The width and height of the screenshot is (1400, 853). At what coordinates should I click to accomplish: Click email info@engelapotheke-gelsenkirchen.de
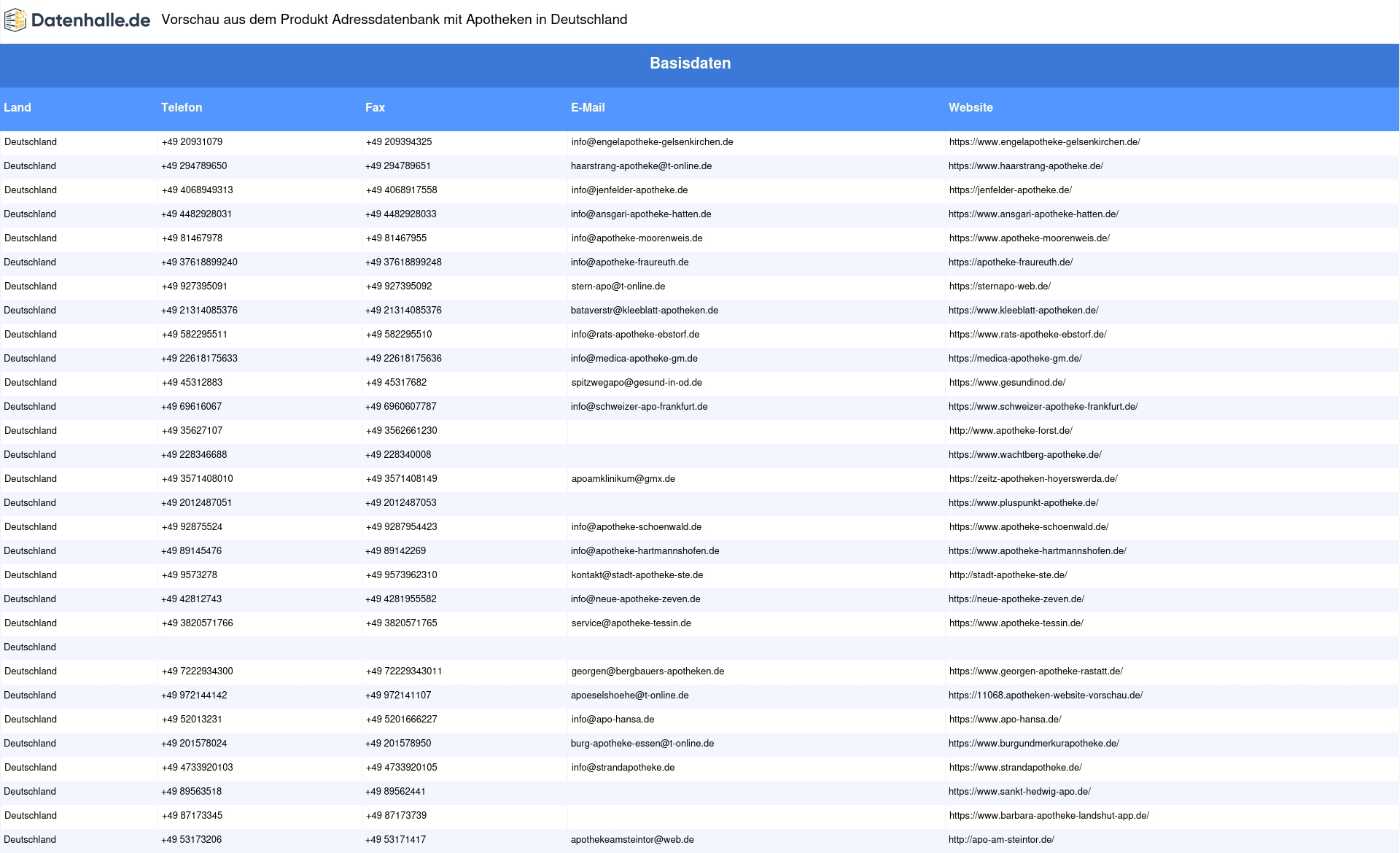653,142
